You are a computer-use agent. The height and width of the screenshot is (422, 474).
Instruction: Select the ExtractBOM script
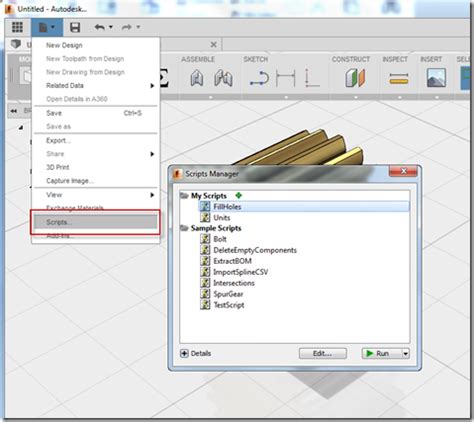point(226,261)
